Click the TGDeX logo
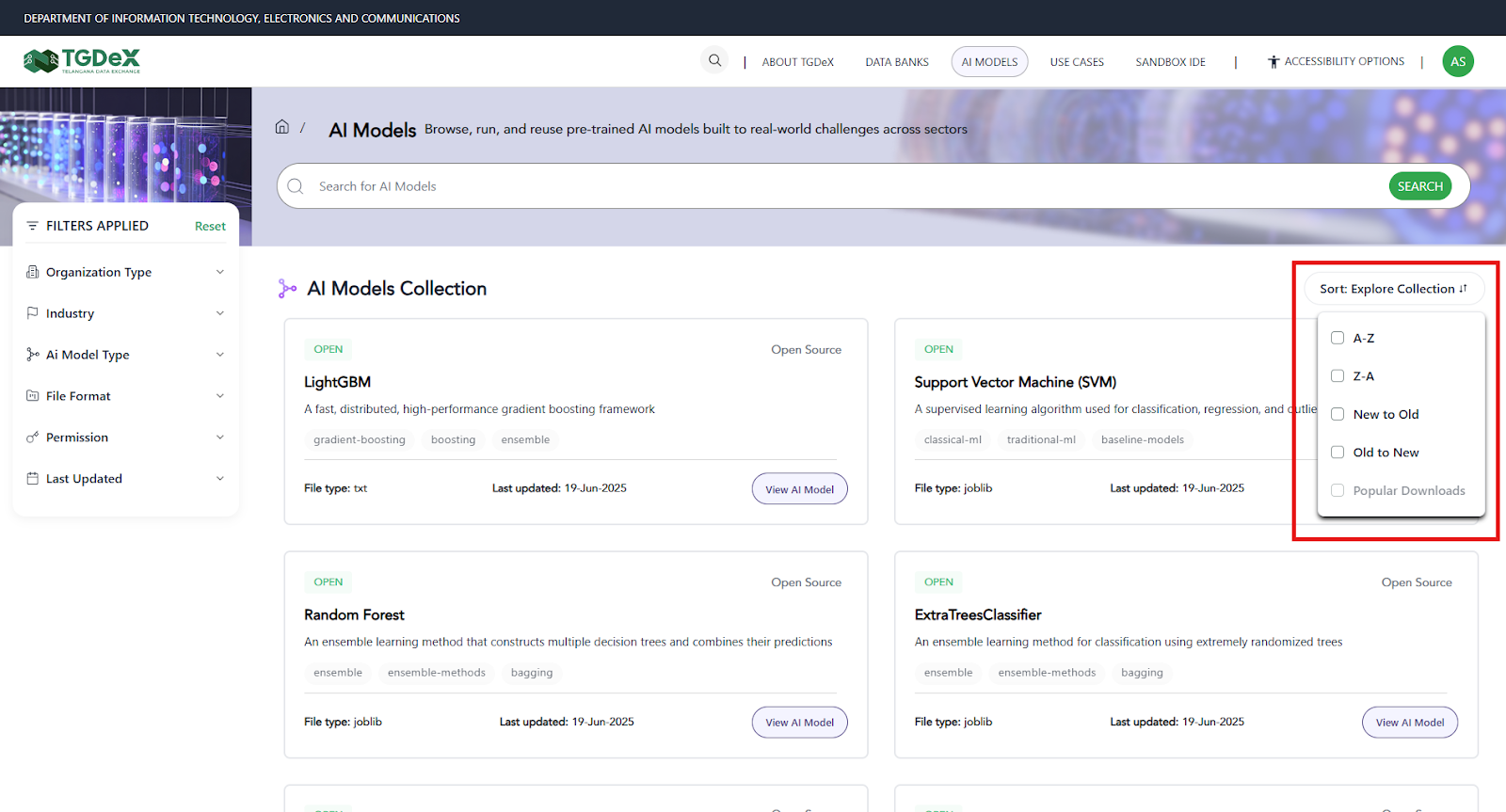The width and height of the screenshot is (1506, 812). [82, 61]
